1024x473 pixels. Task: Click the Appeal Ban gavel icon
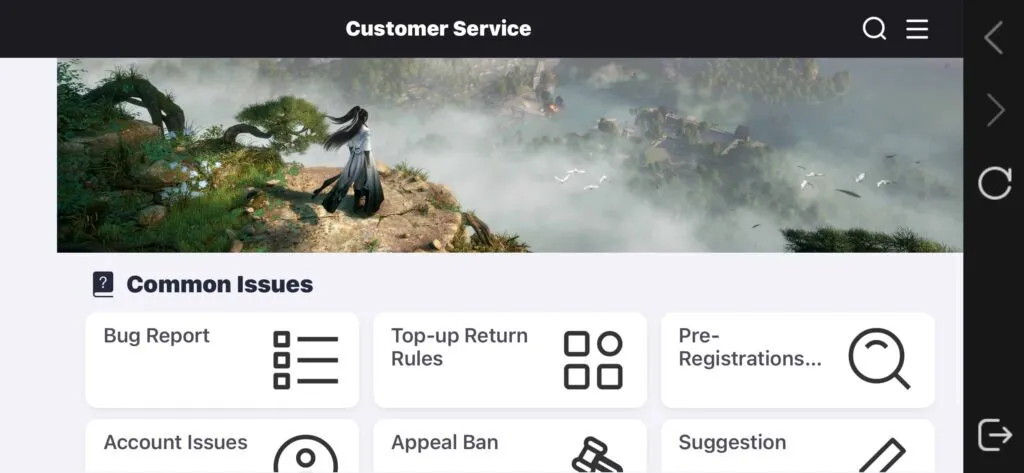[x=596, y=455]
